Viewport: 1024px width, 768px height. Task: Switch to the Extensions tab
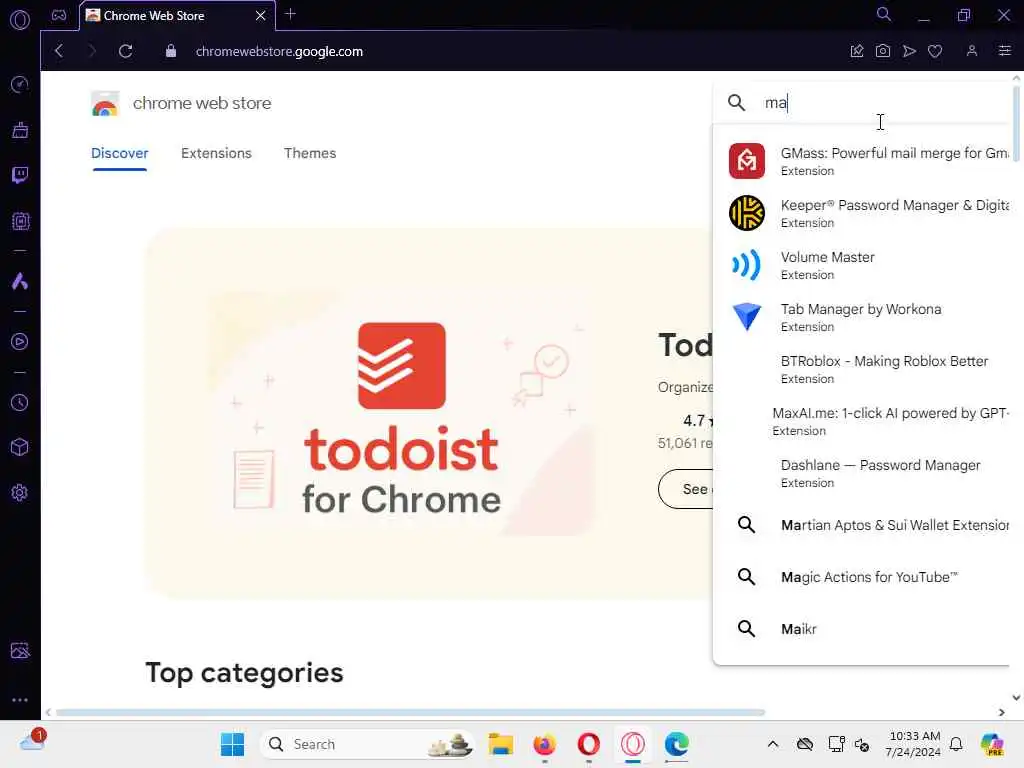pos(216,153)
